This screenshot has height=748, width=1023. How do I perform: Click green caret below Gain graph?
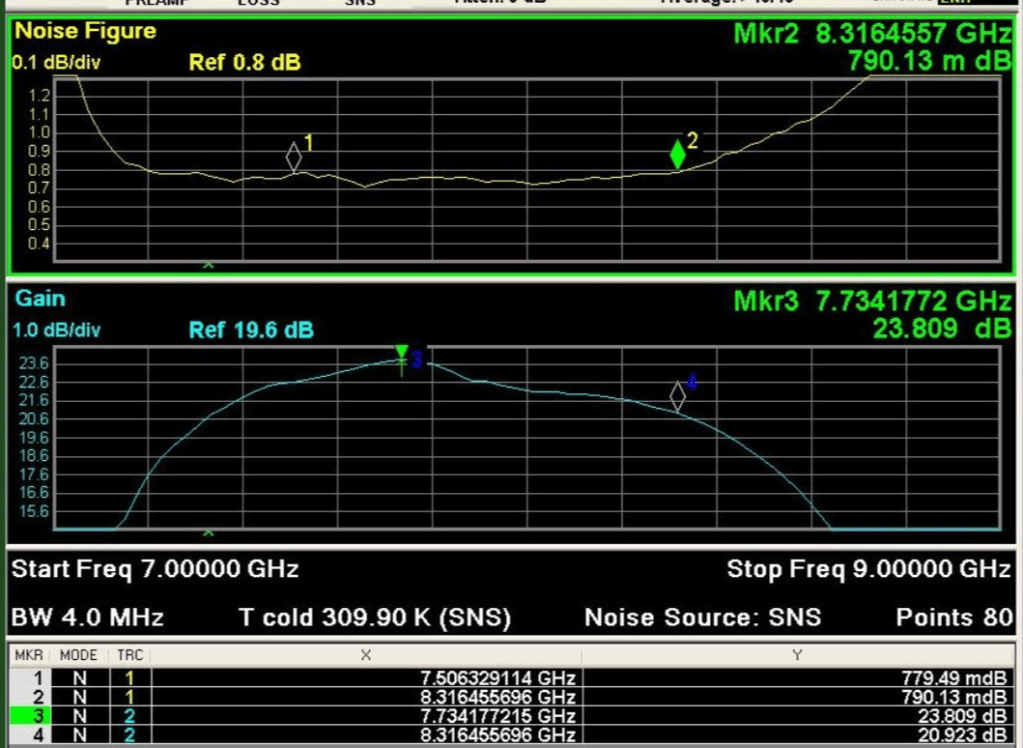[x=208, y=534]
